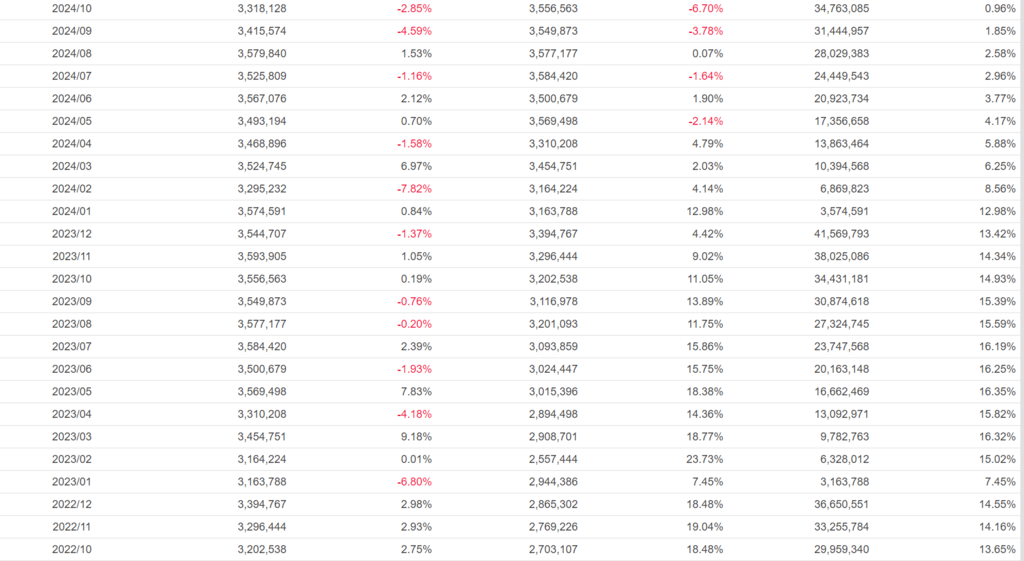Select the red -7.82% value
Viewport: 1024px width, 561px height.
pyautogui.click(x=413, y=188)
